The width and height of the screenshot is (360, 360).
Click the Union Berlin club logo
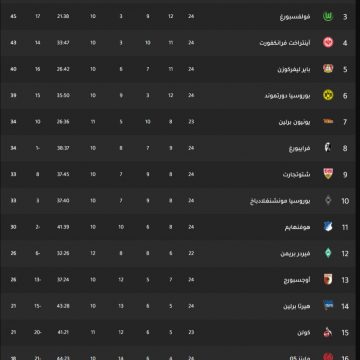pyautogui.click(x=328, y=122)
